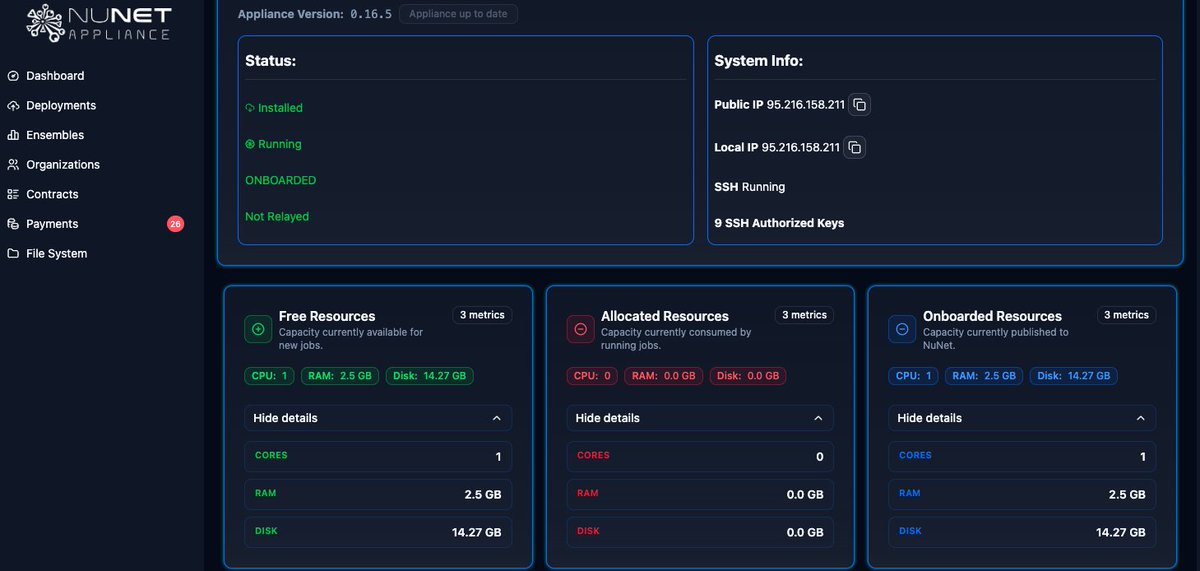1200x571 pixels.
Task: Collapse Free Resources details
Action: (x=378, y=418)
